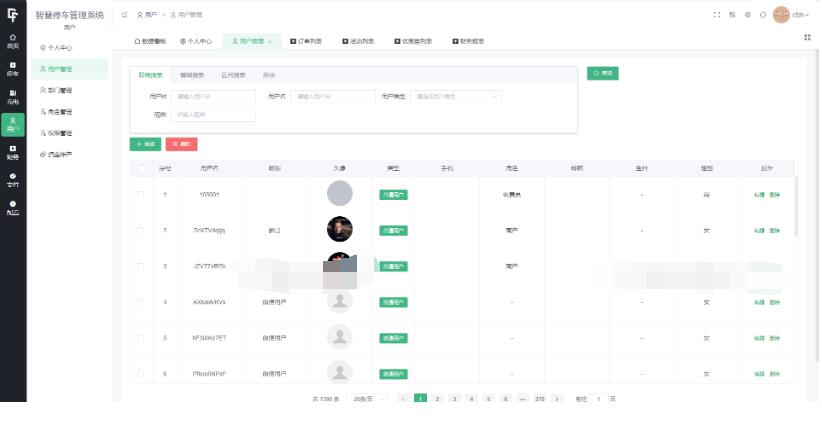Open theme settings icon in top bar

(748, 15)
